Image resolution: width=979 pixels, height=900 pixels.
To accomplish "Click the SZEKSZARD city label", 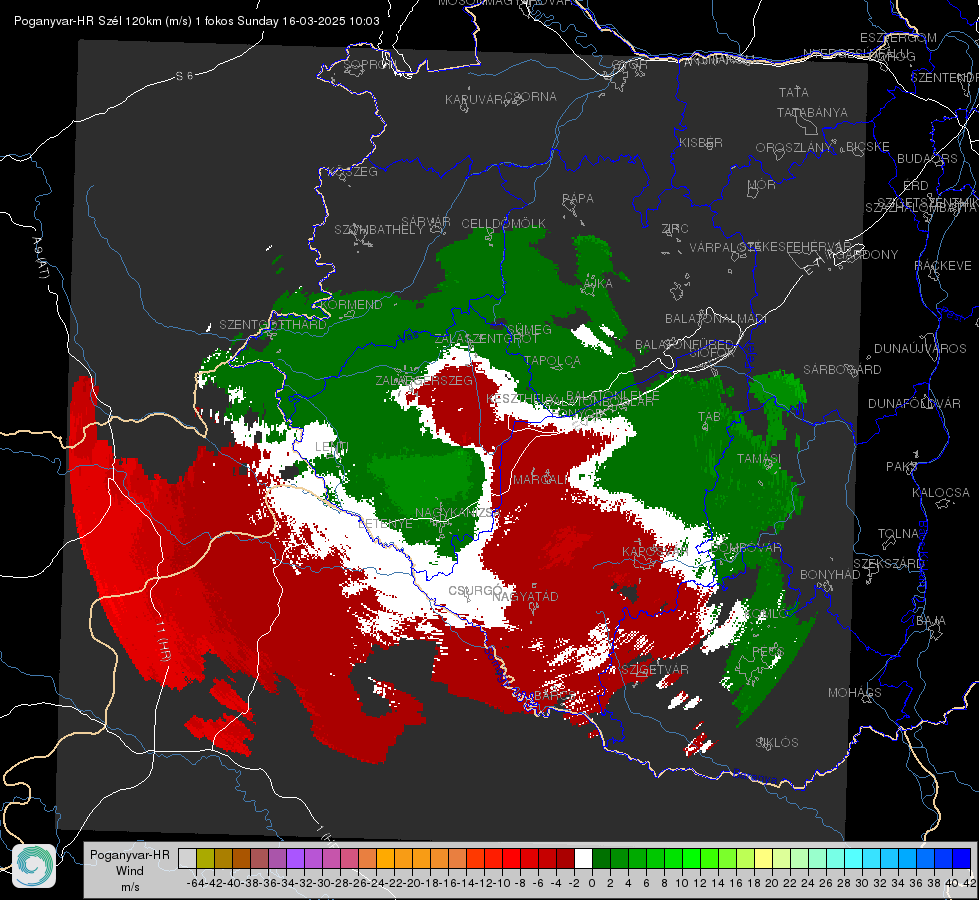I will (888, 564).
